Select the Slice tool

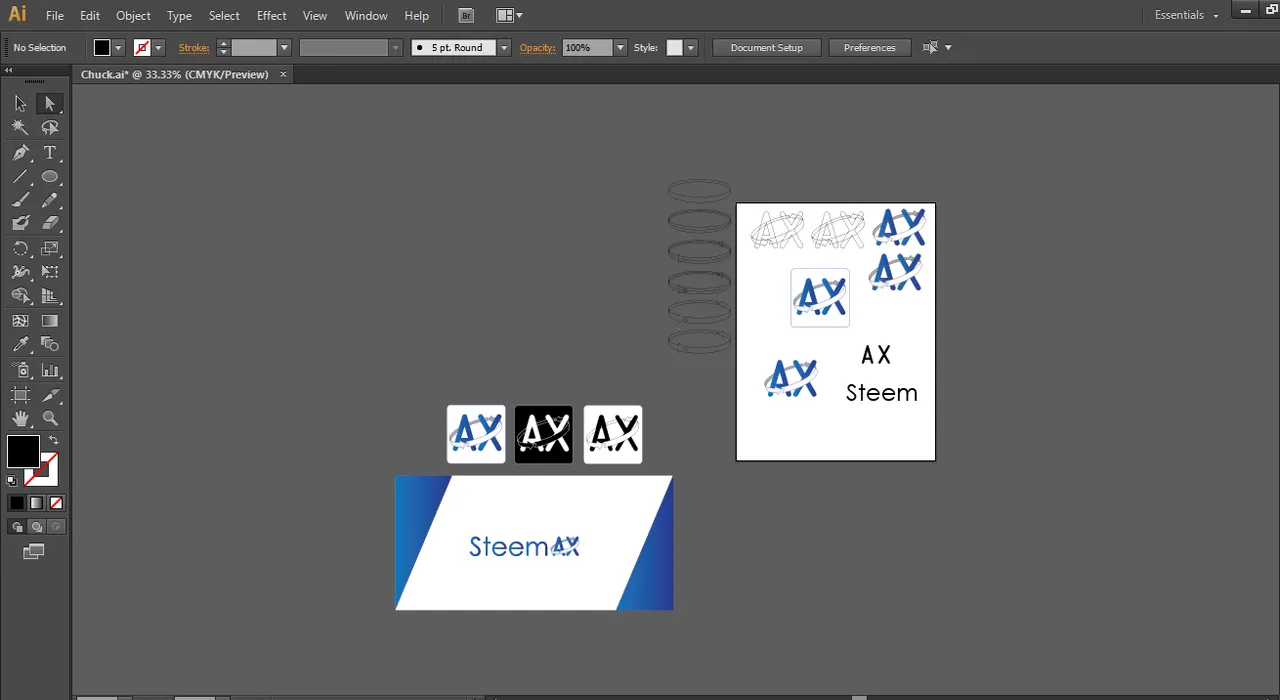pos(50,395)
